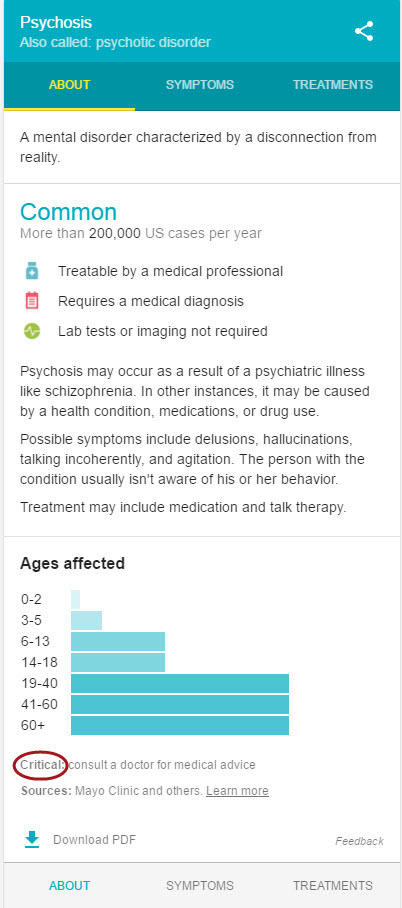Switch to bottom SYMPTOMS tab
Viewport: 402px width, 908px height.
tap(200, 885)
